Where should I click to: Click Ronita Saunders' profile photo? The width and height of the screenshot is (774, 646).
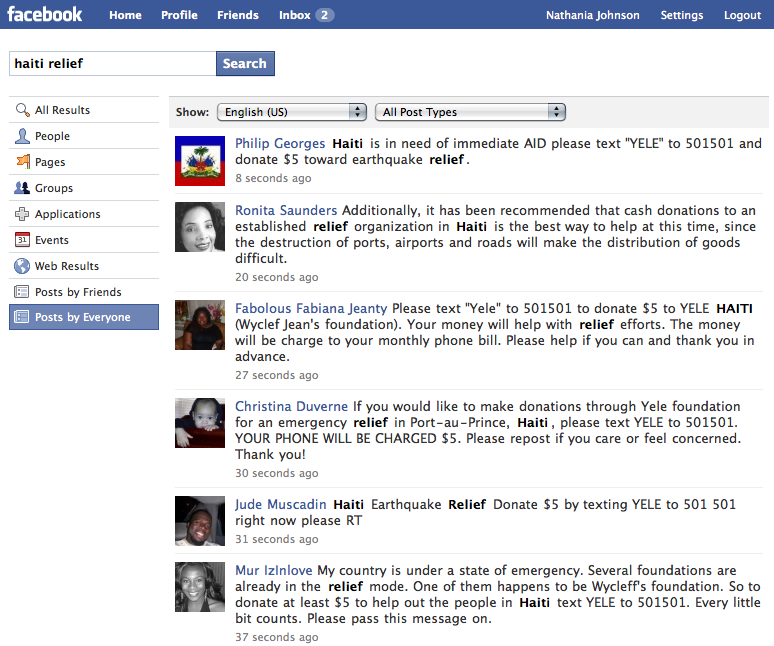200,227
